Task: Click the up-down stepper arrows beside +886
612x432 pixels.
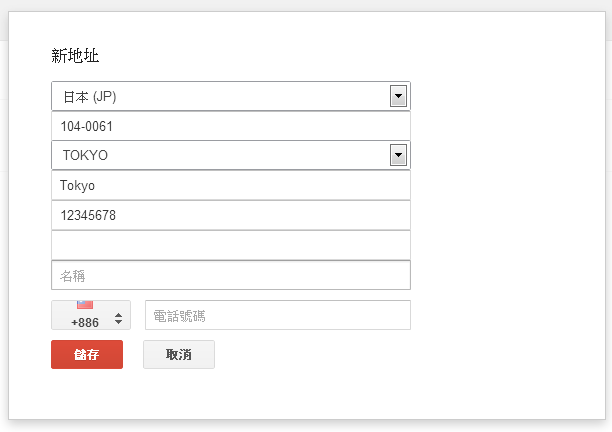Action: tap(119, 319)
